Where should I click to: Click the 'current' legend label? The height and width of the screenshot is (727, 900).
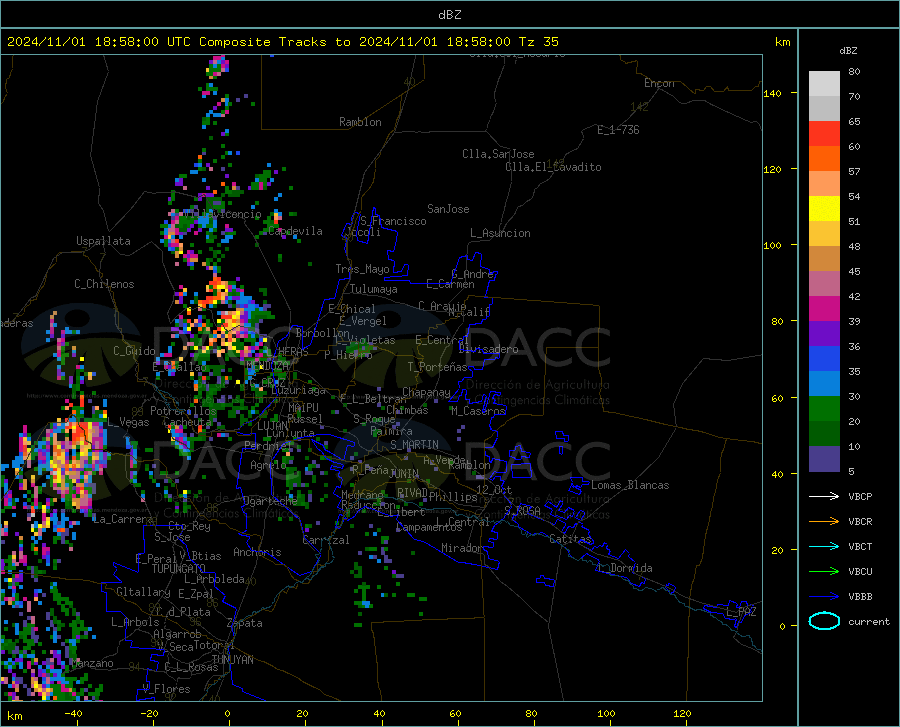click(869, 621)
